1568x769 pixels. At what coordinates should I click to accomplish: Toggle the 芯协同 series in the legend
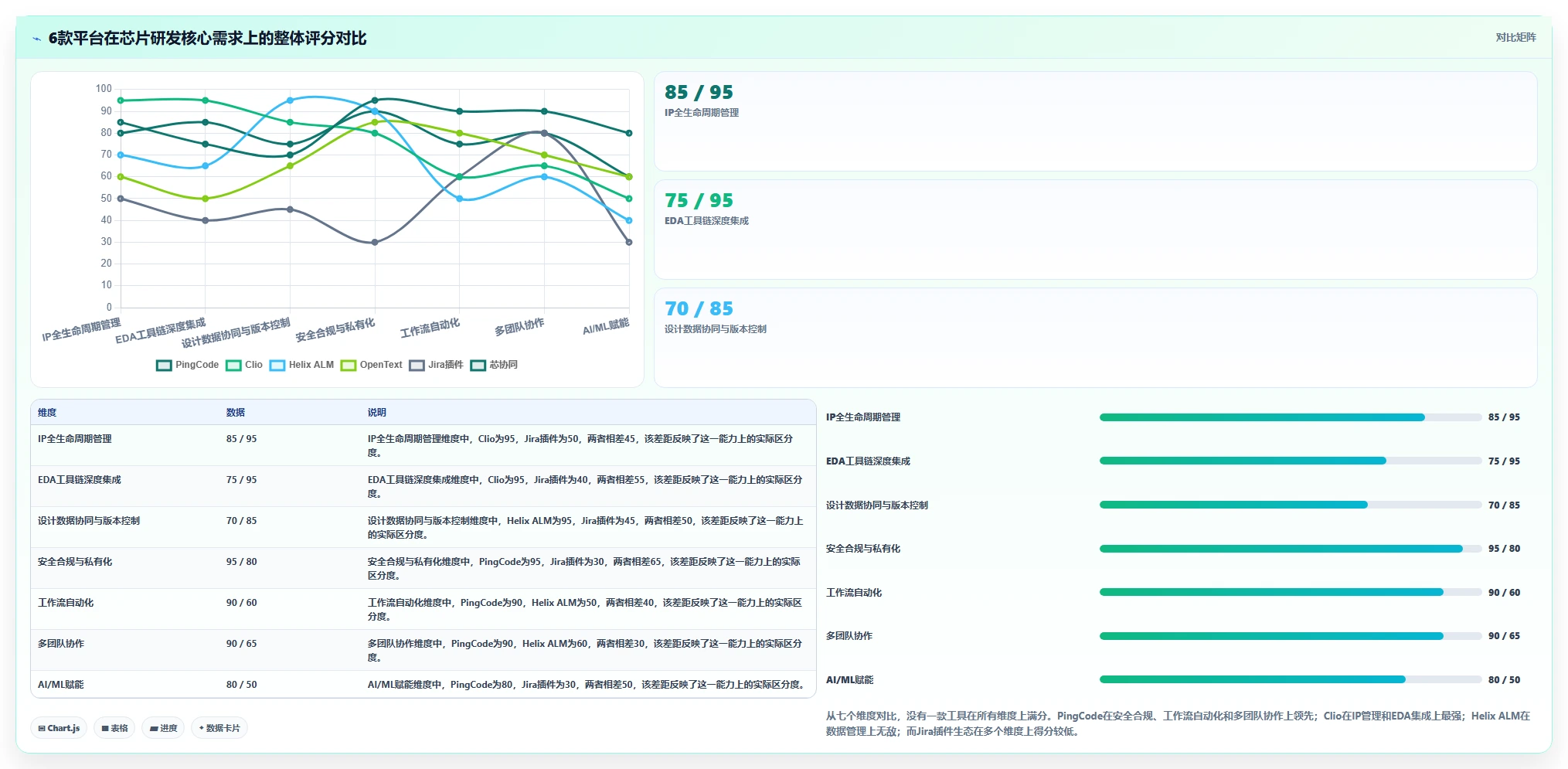click(494, 365)
